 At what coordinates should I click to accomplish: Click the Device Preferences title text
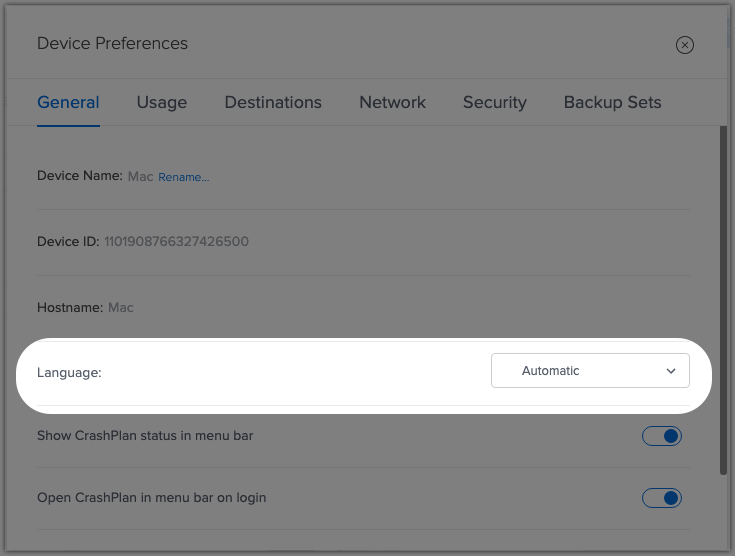pyautogui.click(x=112, y=43)
